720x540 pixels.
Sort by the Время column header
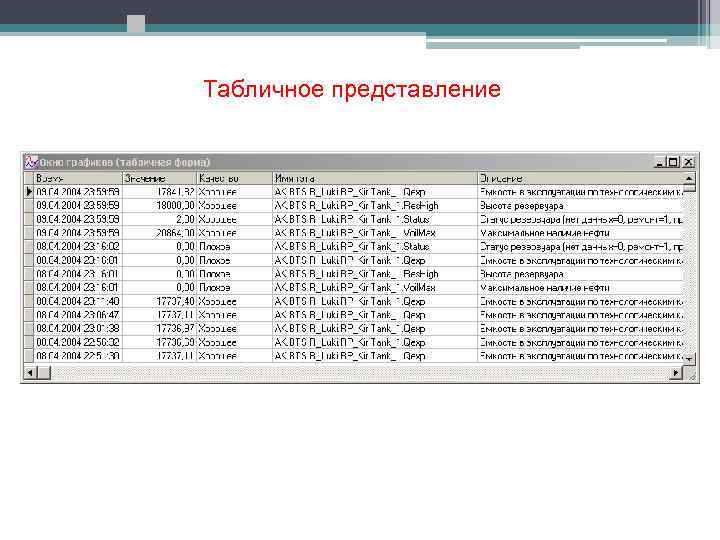79,178
